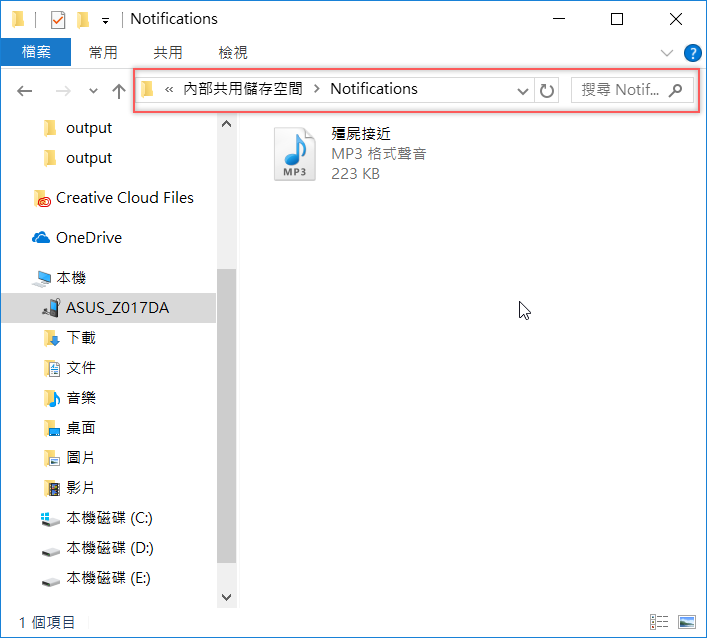Click the Creative Cloud Files icon
This screenshot has height=638, width=707.
point(42,198)
